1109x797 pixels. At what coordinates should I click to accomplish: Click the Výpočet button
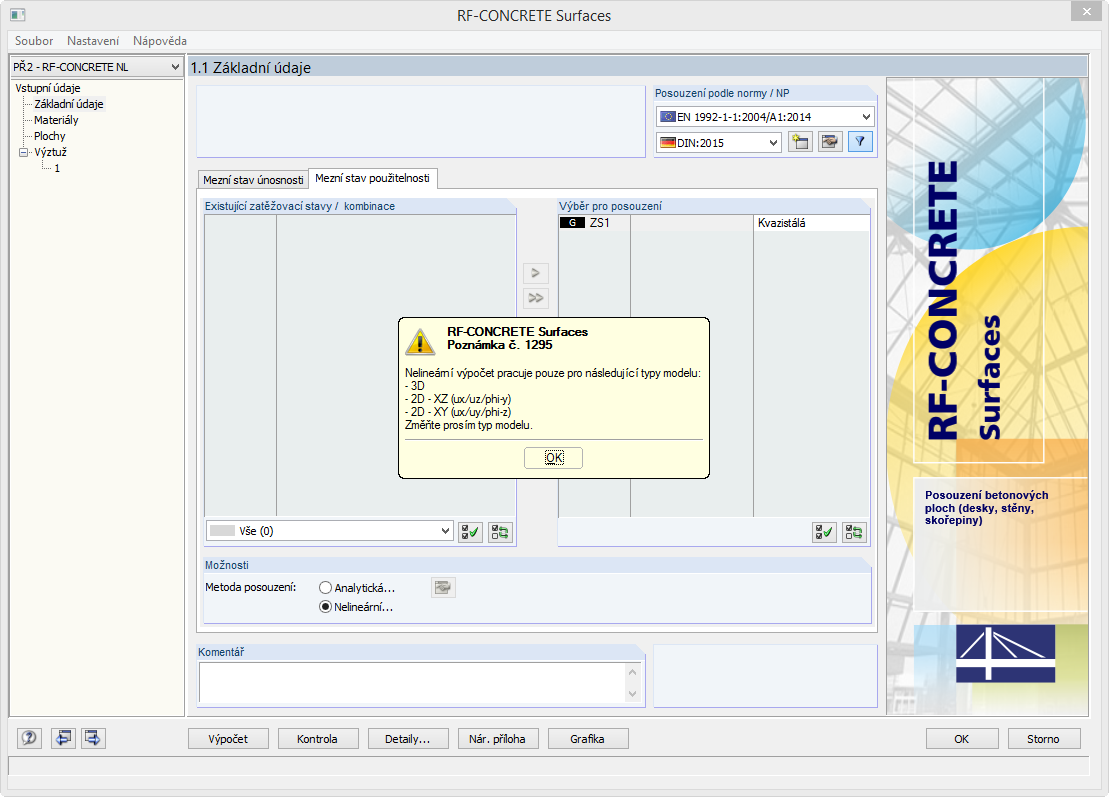coord(228,739)
